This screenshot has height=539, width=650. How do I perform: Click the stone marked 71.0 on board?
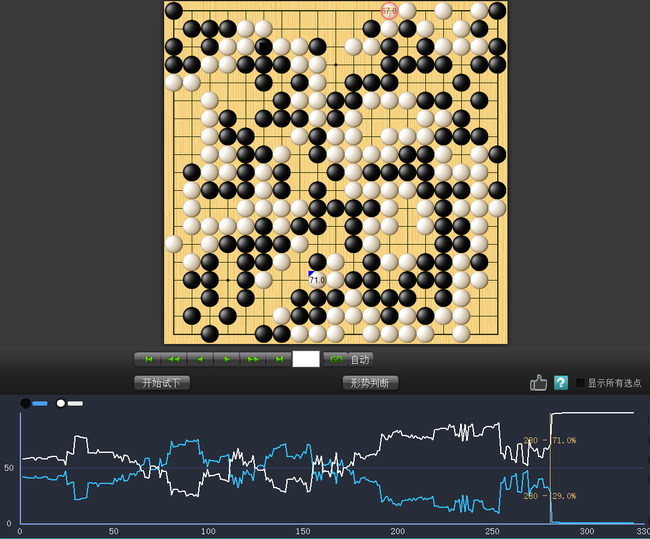point(317,280)
